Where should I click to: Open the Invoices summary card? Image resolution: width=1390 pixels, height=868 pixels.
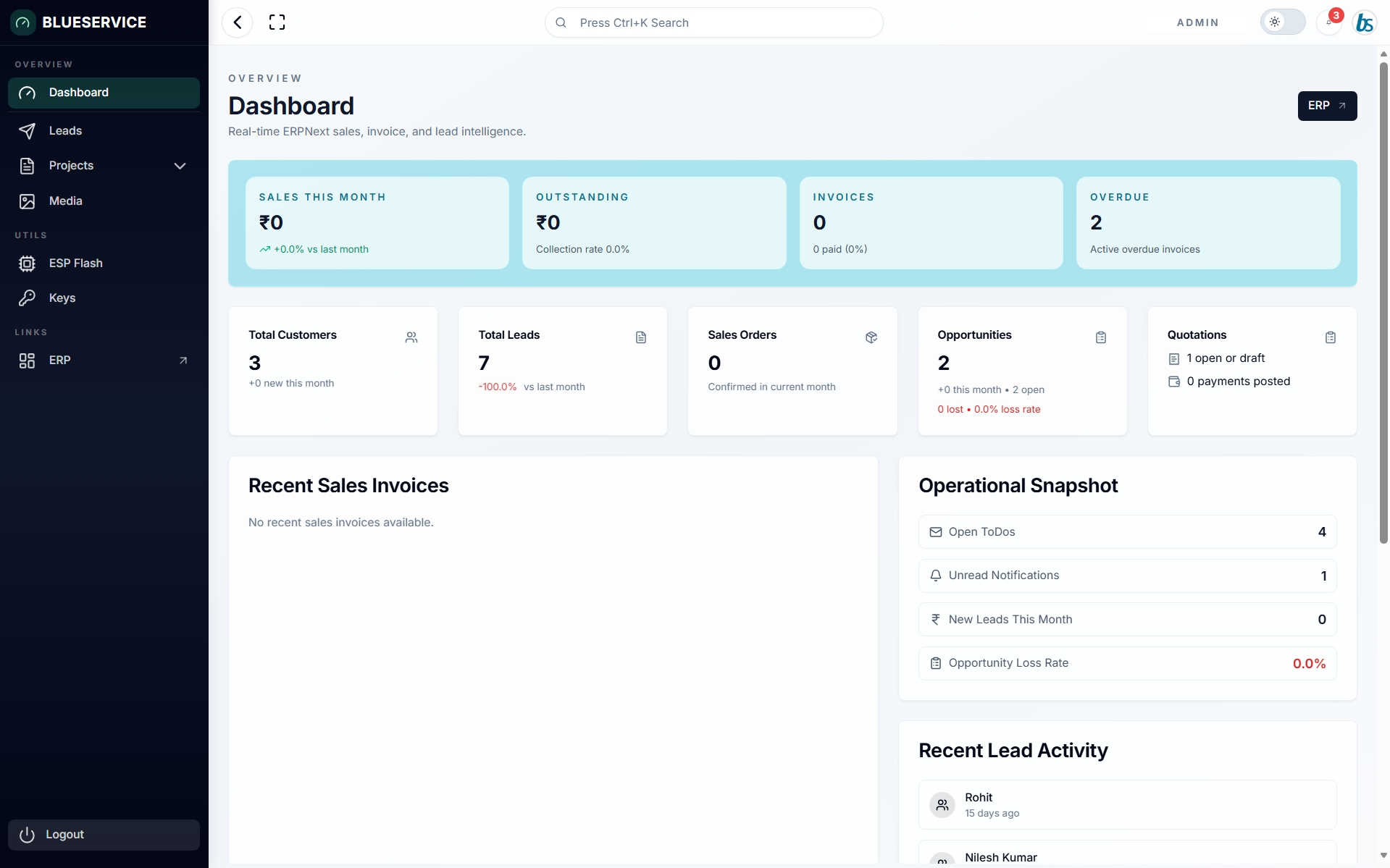931,223
